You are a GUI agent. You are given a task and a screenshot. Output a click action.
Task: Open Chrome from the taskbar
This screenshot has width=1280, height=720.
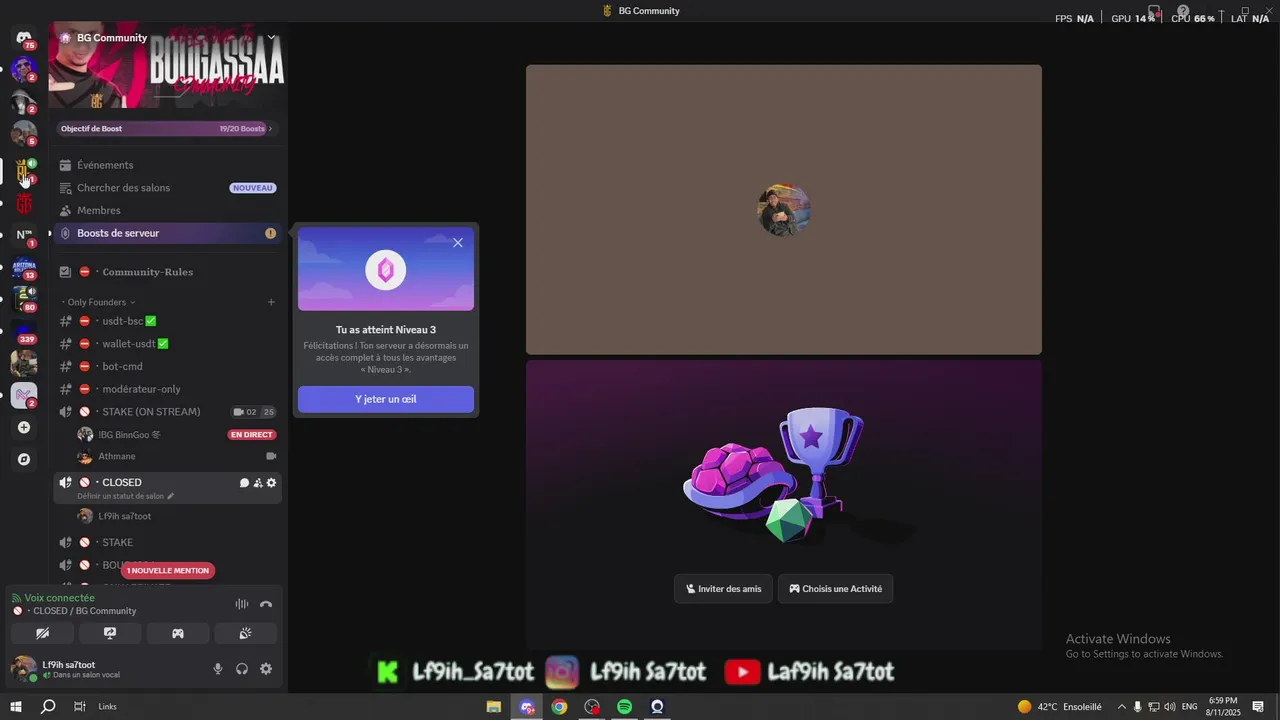(x=559, y=706)
